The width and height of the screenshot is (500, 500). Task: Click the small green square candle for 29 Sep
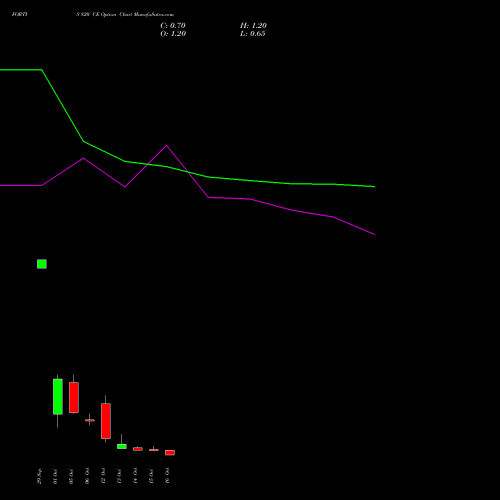click(42, 264)
